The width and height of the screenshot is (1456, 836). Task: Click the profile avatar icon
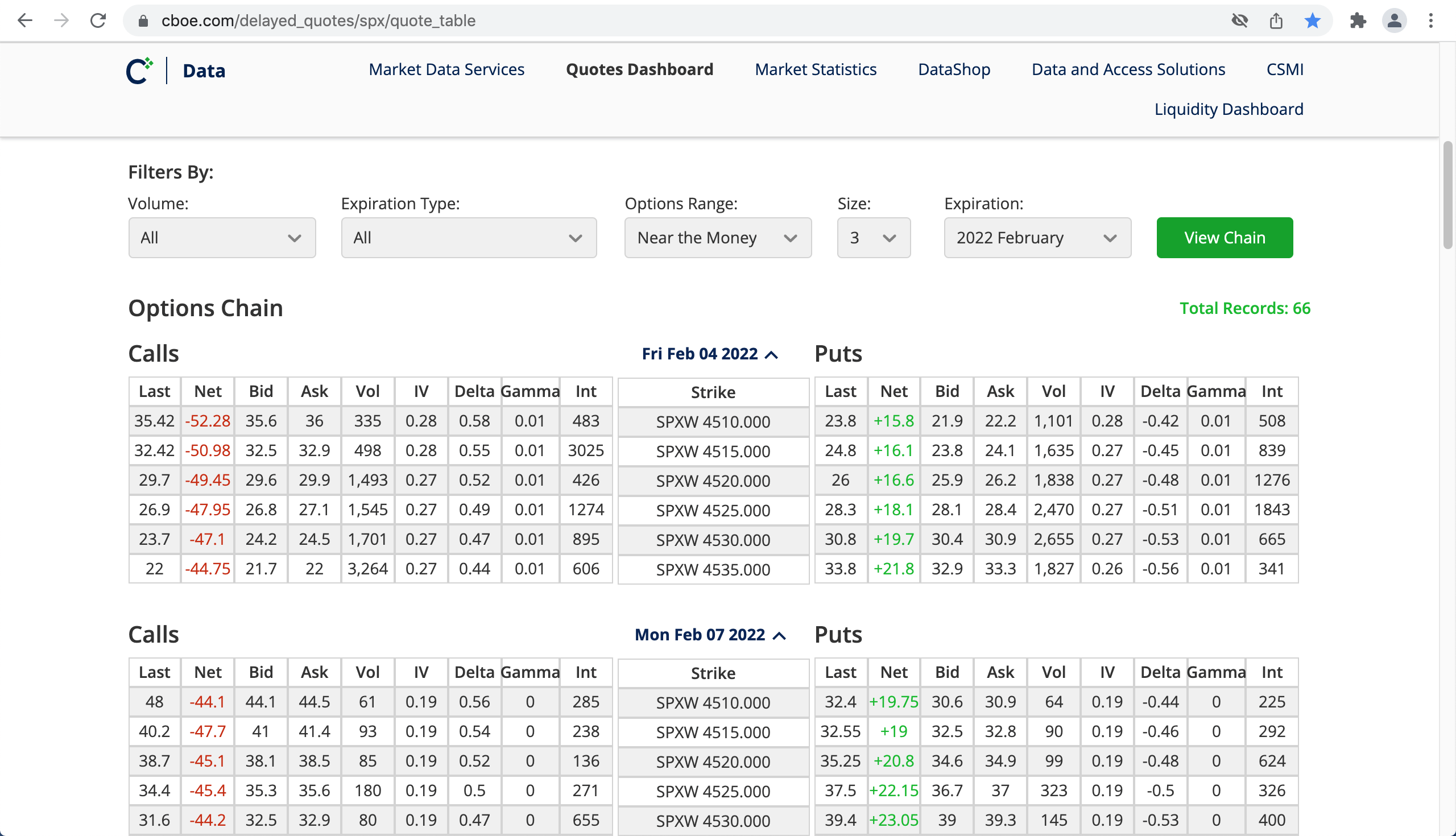[x=1394, y=20]
